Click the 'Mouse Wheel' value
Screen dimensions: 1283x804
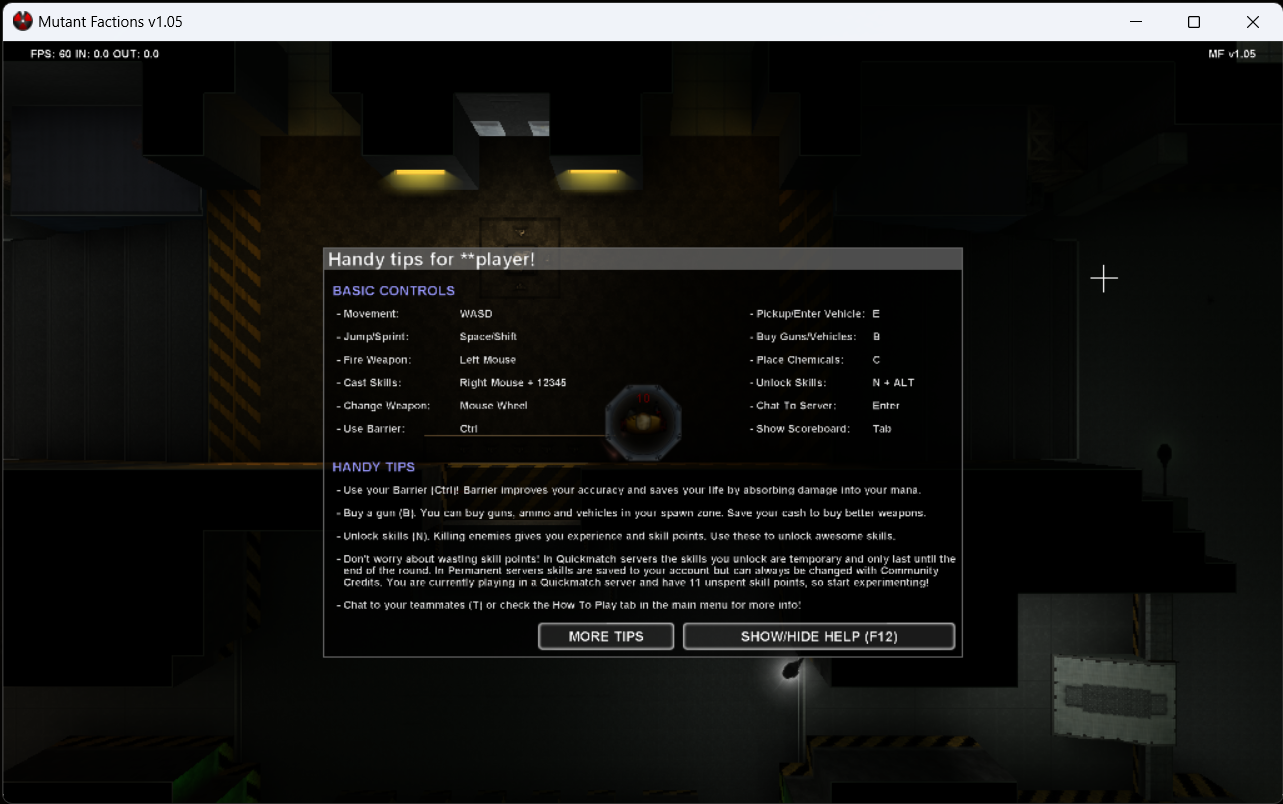pos(493,406)
